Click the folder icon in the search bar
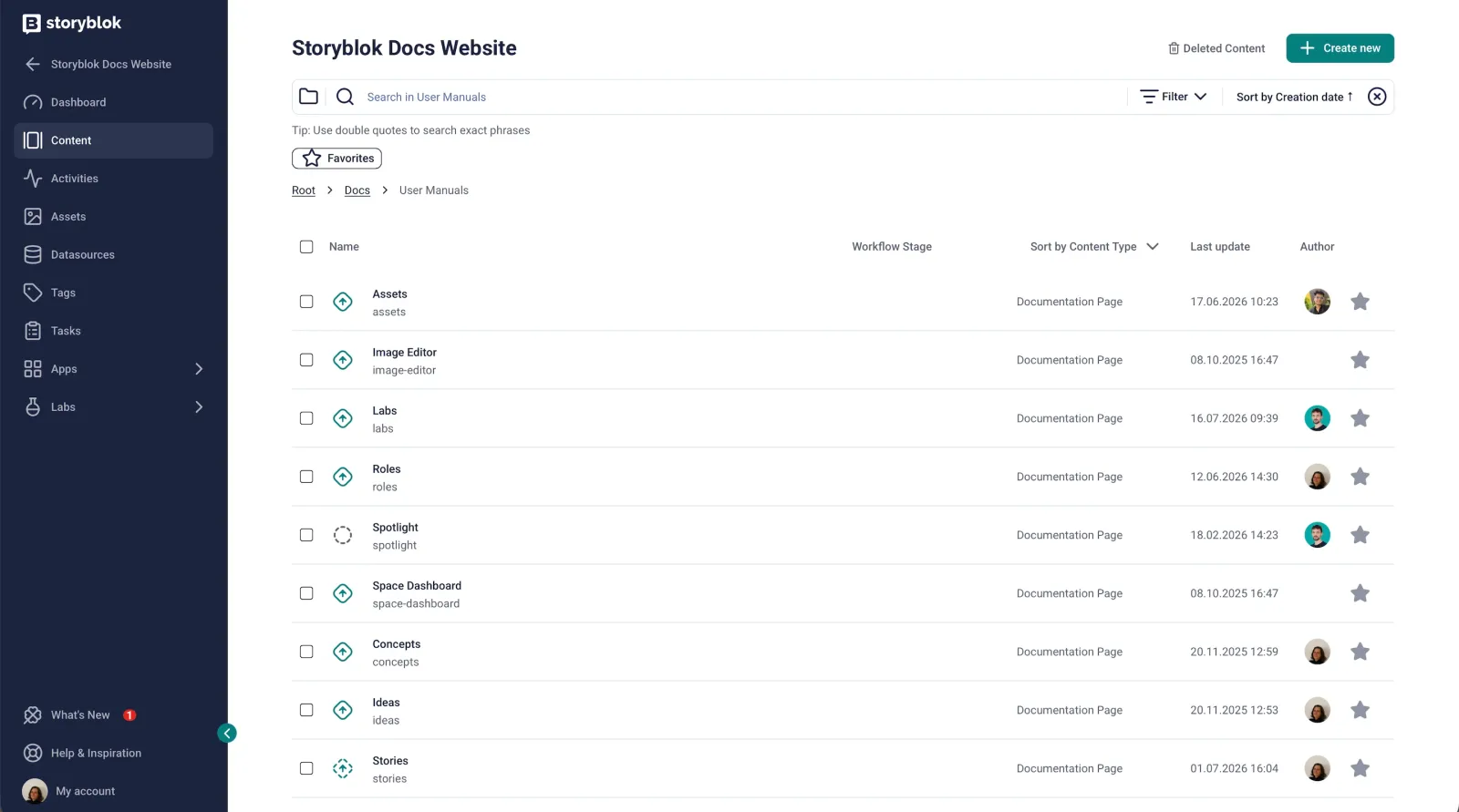Image resolution: width=1459 pixels, height=812 pixels. pyautogui.click(x=309, y=97)
